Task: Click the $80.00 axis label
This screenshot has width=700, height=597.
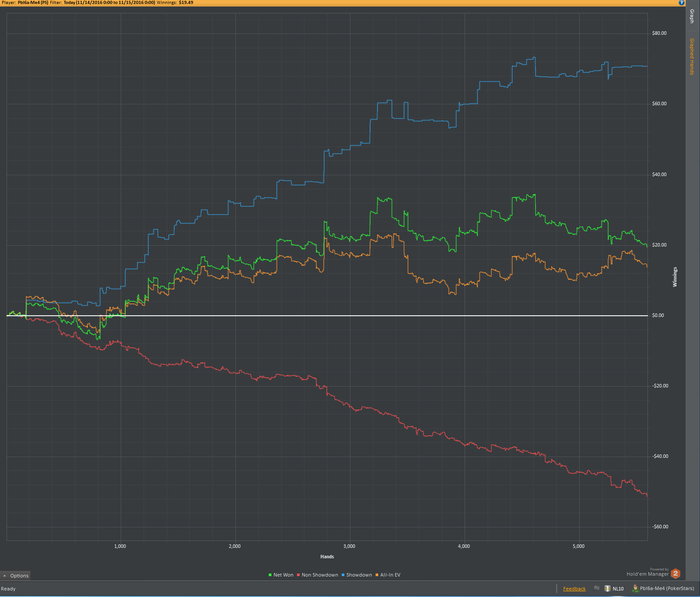Action: click(659, 33)
